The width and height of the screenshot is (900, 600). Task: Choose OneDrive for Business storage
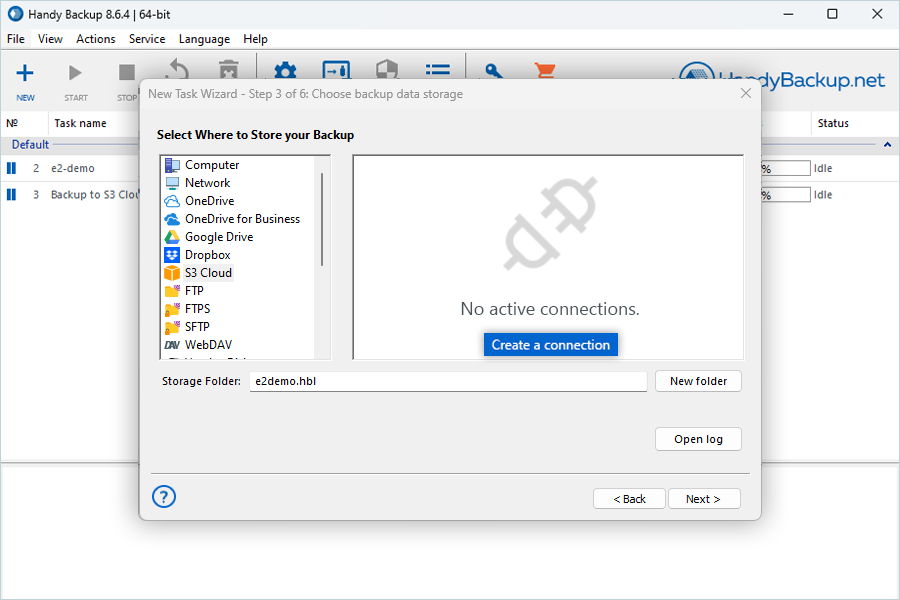(242, 219)
